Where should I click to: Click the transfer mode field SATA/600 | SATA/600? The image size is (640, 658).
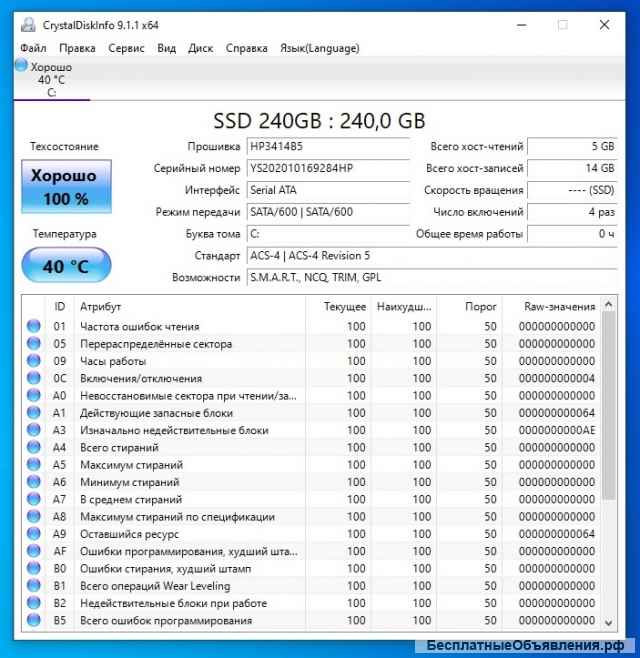[328, 212]
